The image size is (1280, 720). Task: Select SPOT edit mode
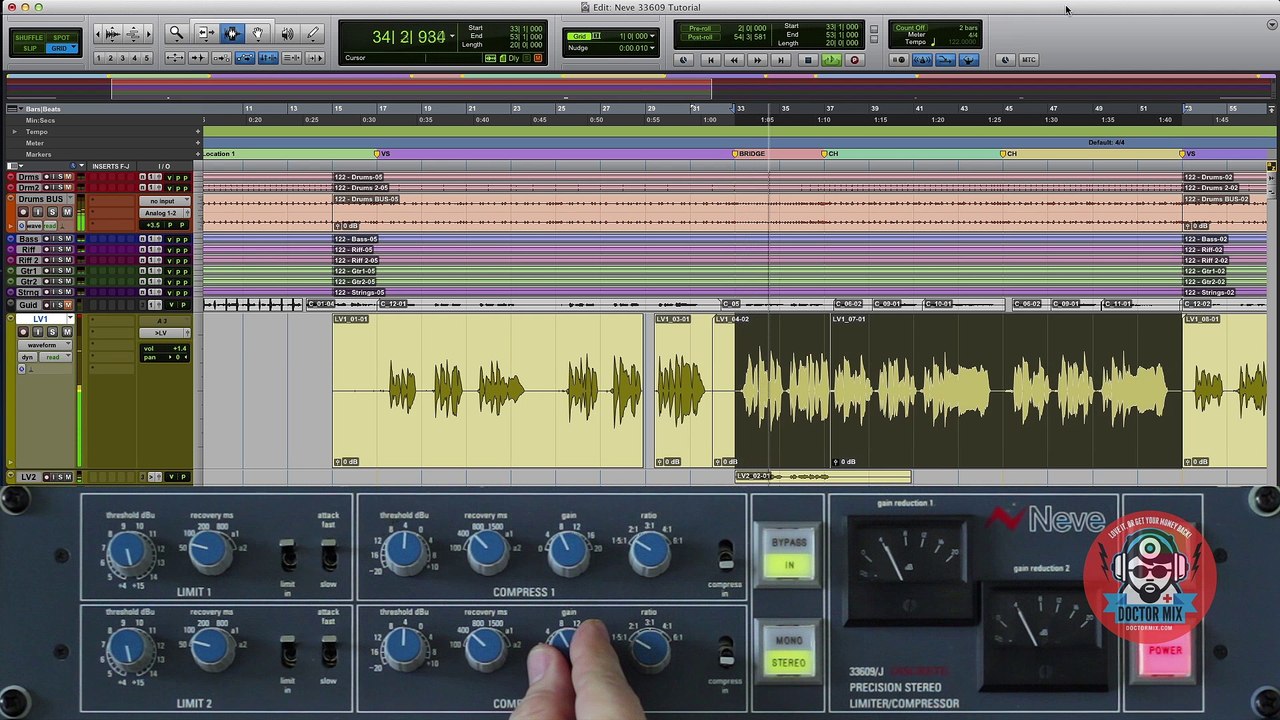click(61, 38)
